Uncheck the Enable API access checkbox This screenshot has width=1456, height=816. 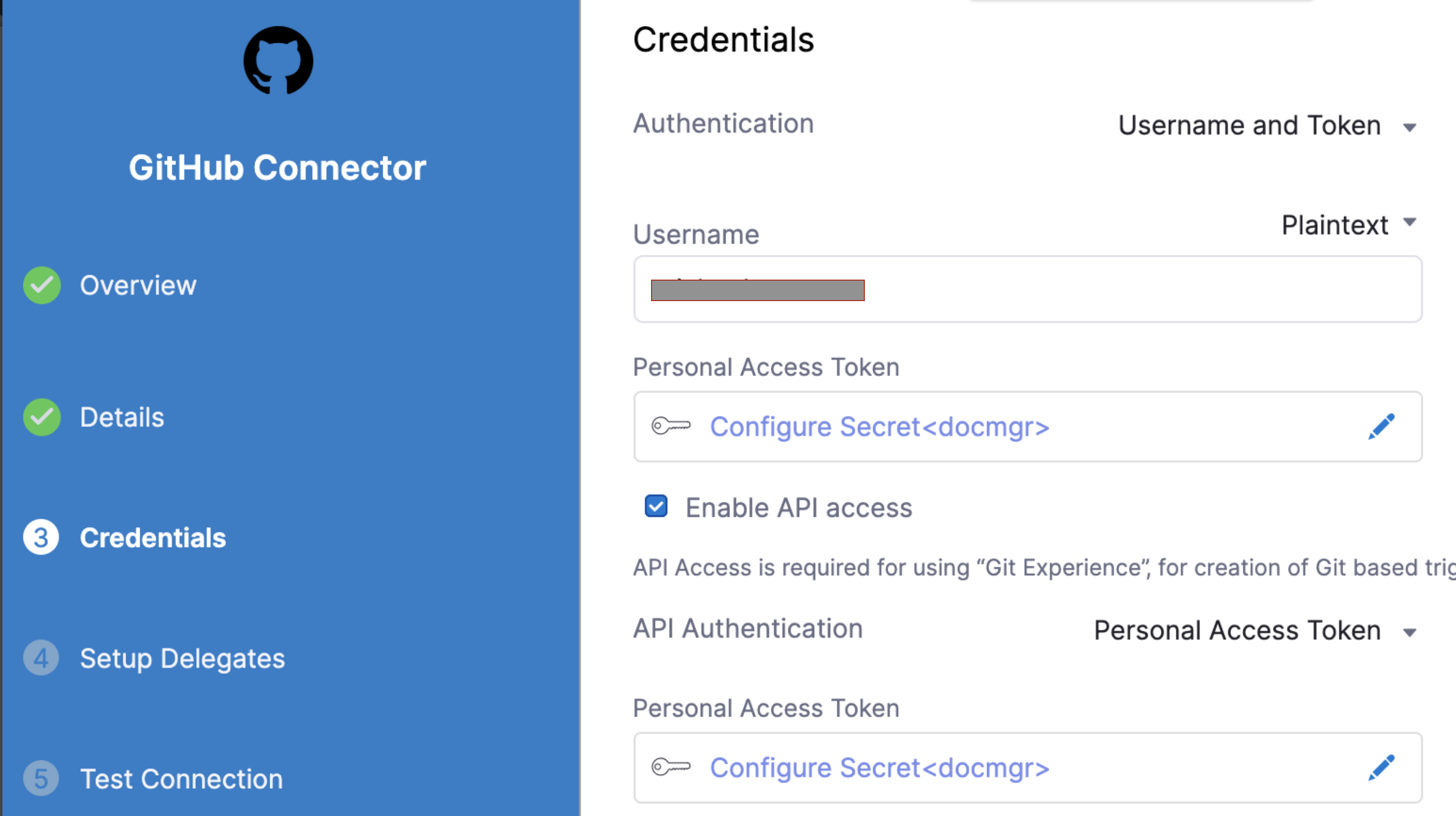(655, 507)
